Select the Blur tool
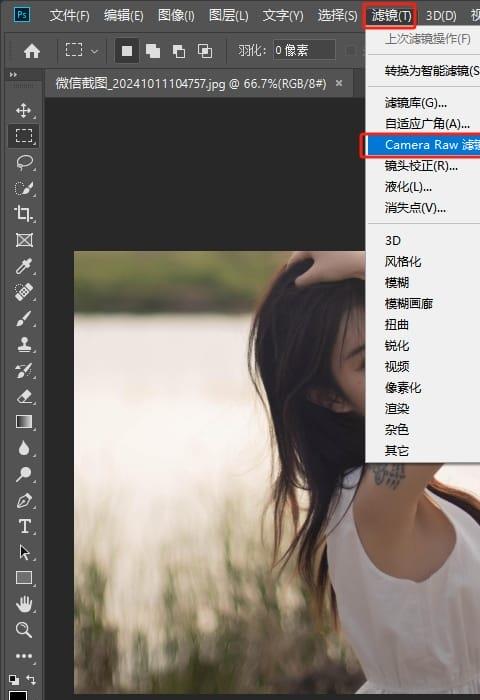 point(24,448)
